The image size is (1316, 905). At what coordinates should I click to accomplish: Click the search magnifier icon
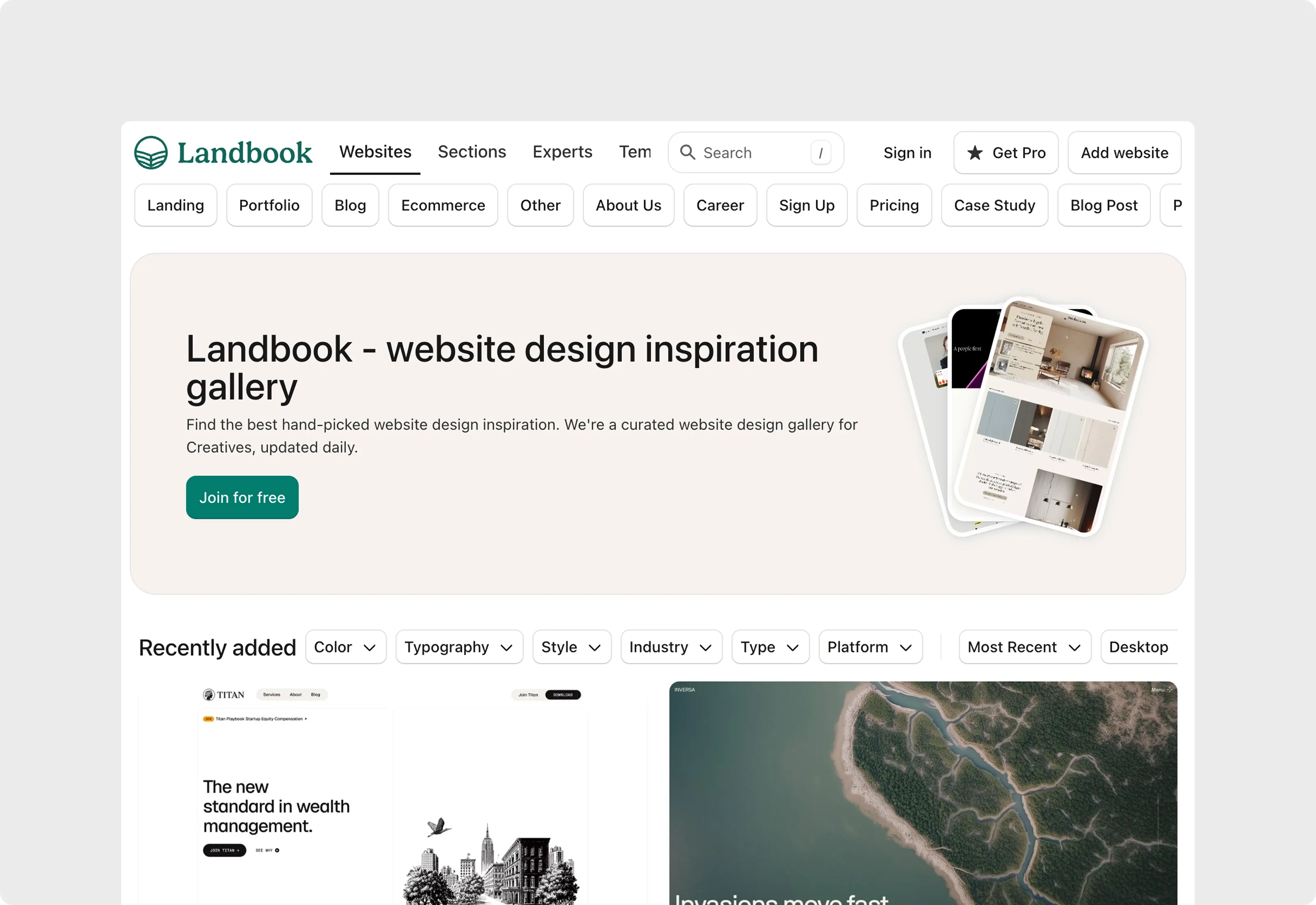click(x=688, y=152)
